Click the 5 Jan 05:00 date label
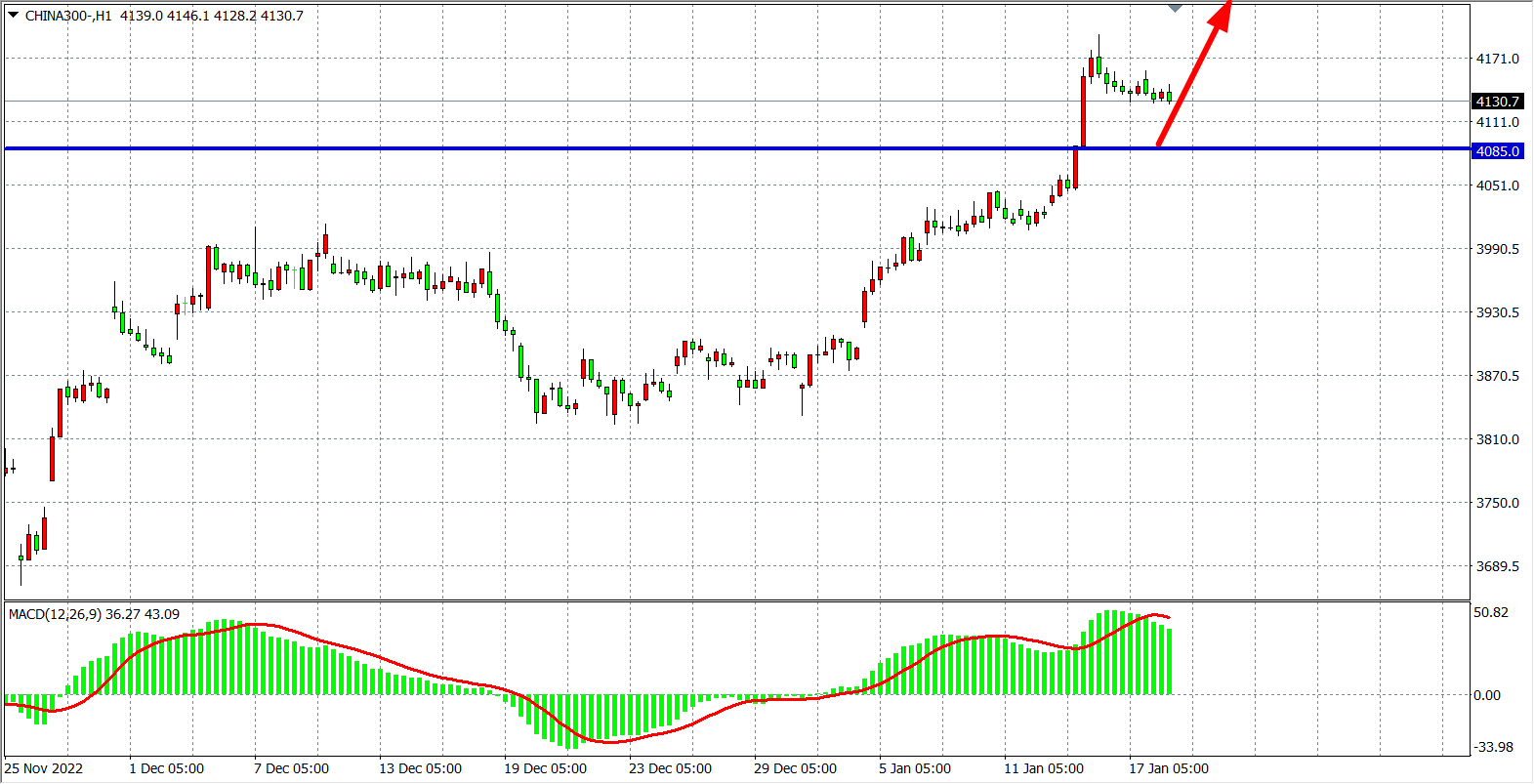Viewport: 1534px width, 784px height. pyautogui.click(x=914, y=768)
